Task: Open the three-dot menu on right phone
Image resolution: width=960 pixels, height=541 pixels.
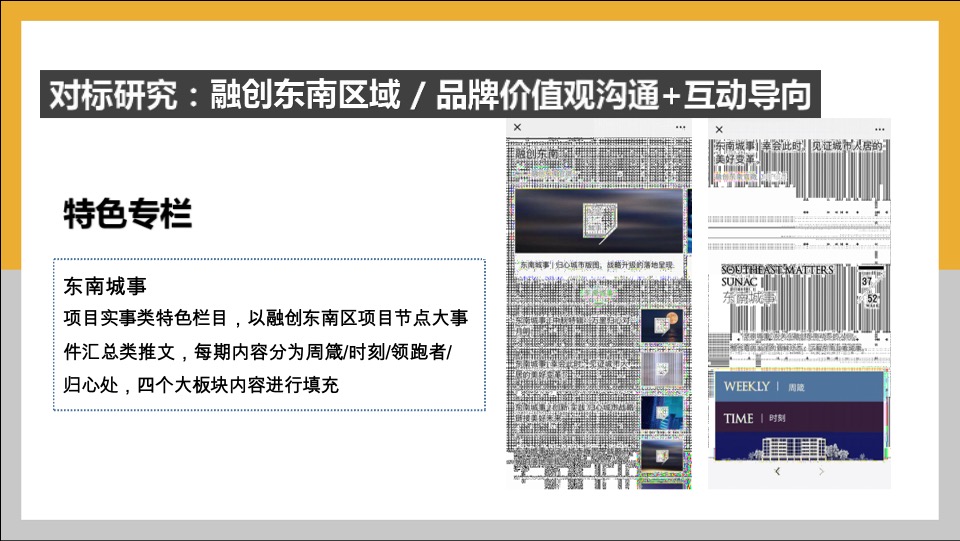Action: point(880,130)
